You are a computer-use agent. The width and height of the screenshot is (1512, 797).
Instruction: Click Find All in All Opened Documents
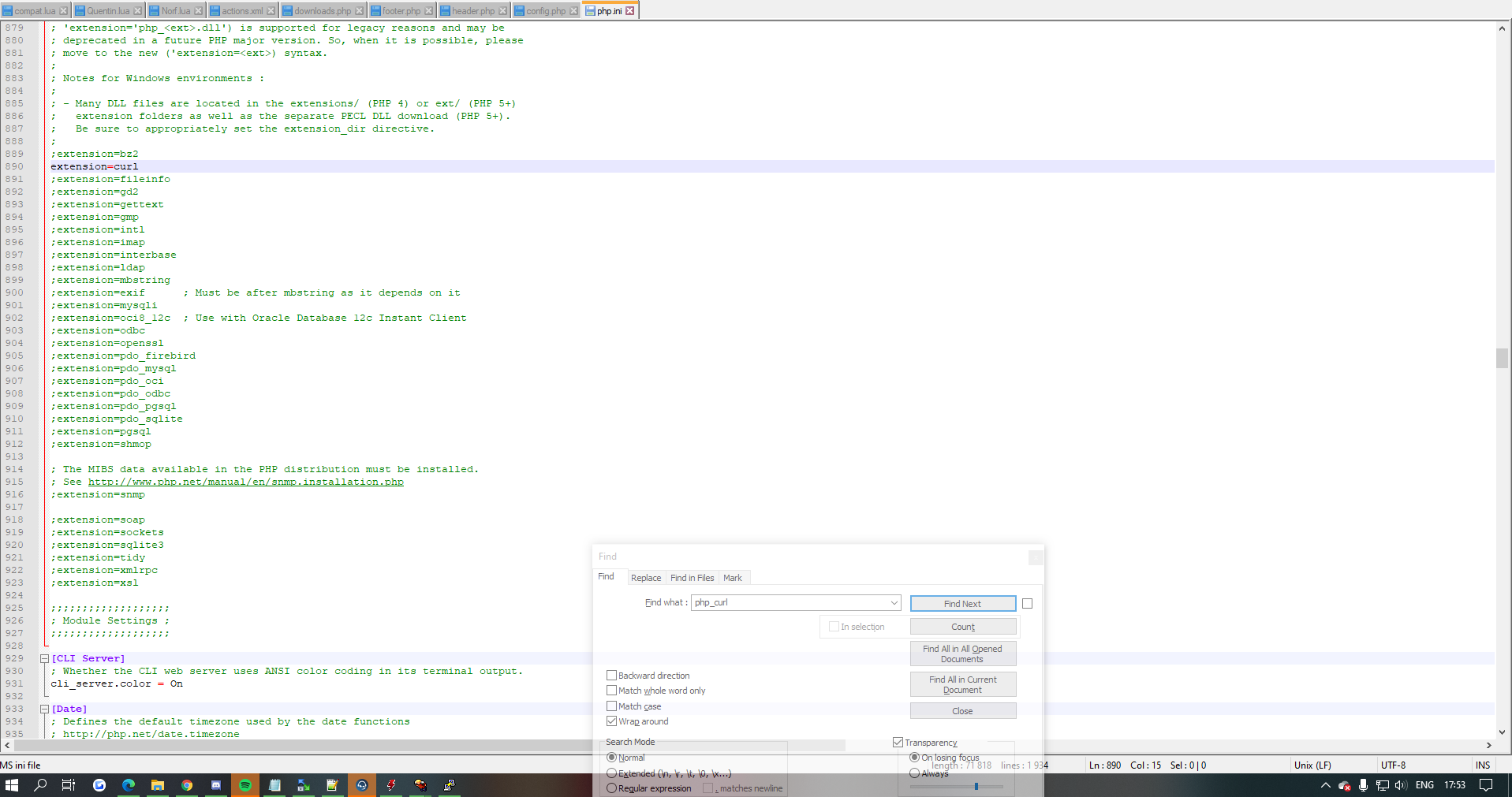point(963,654)
